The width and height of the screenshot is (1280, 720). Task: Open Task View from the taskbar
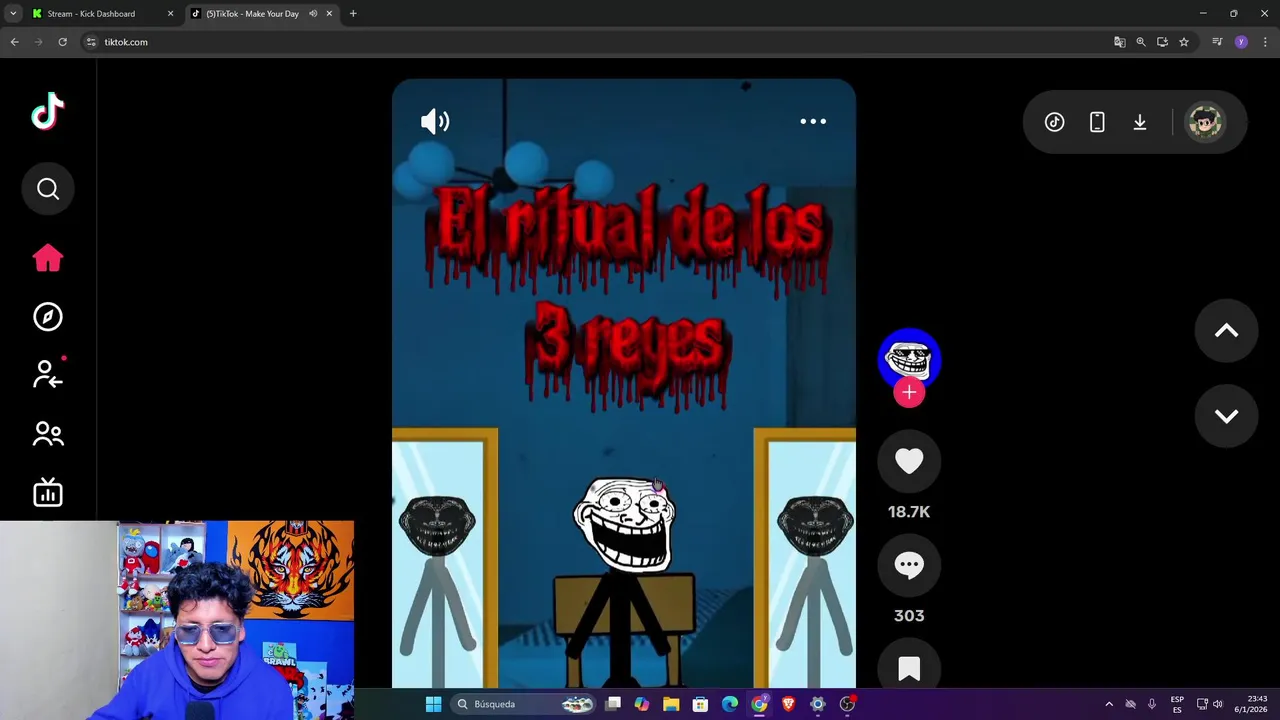coord(613,704)
